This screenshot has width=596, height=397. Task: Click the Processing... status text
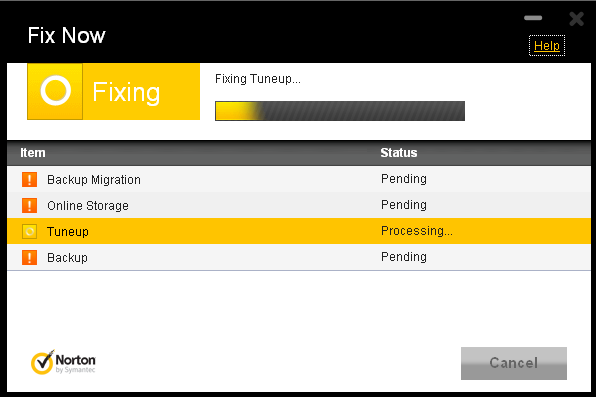(417, 231)
